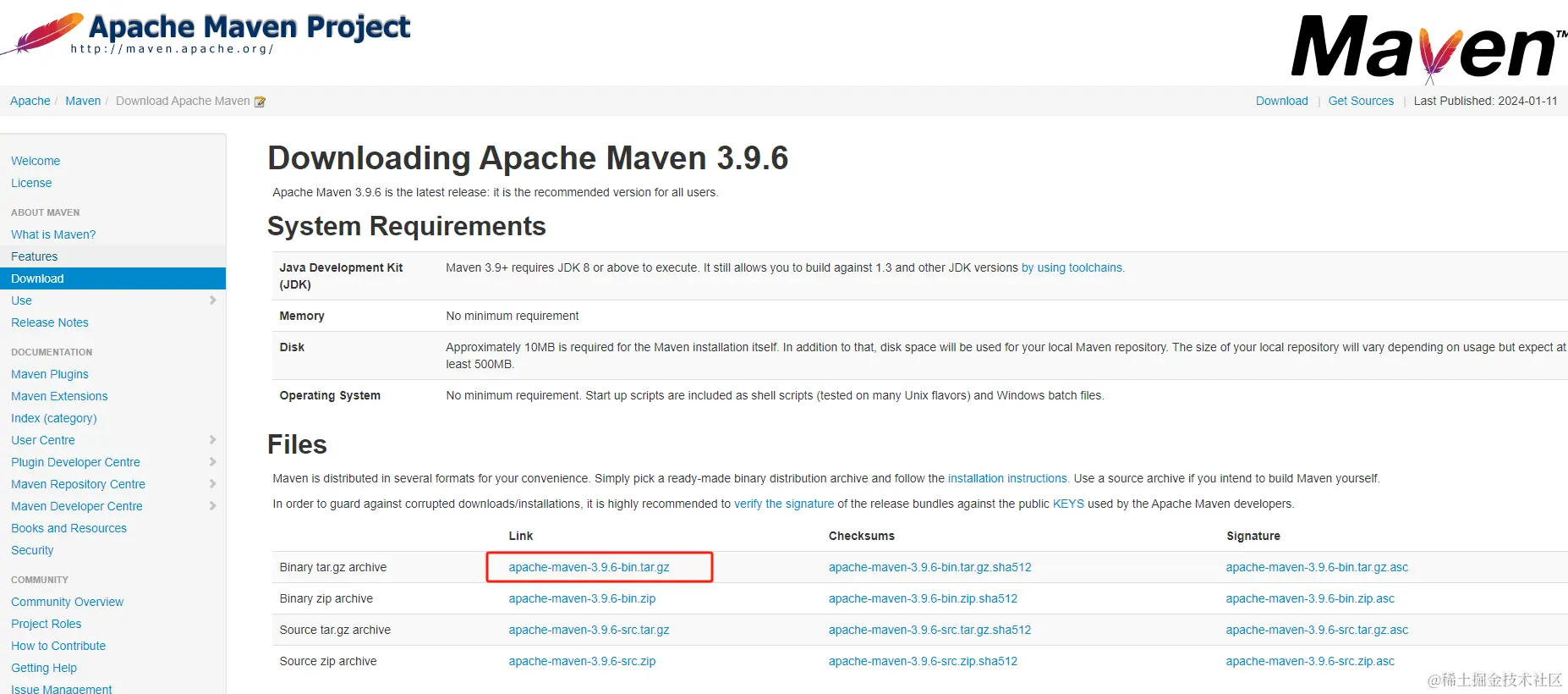The width and height of the screenshot is (1568, 694).
Task: Click the Maven breadcrumb link
Action: tap(83, 101)
